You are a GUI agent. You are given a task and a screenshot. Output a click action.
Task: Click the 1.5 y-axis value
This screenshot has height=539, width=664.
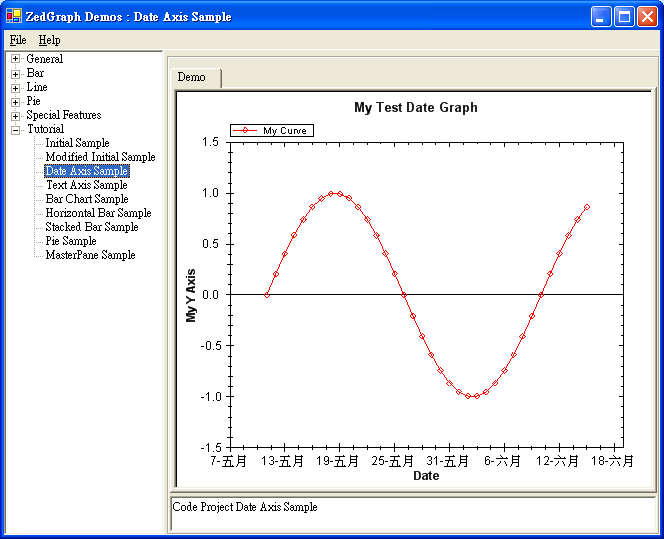pyautogui.click(x=210, y=142)
